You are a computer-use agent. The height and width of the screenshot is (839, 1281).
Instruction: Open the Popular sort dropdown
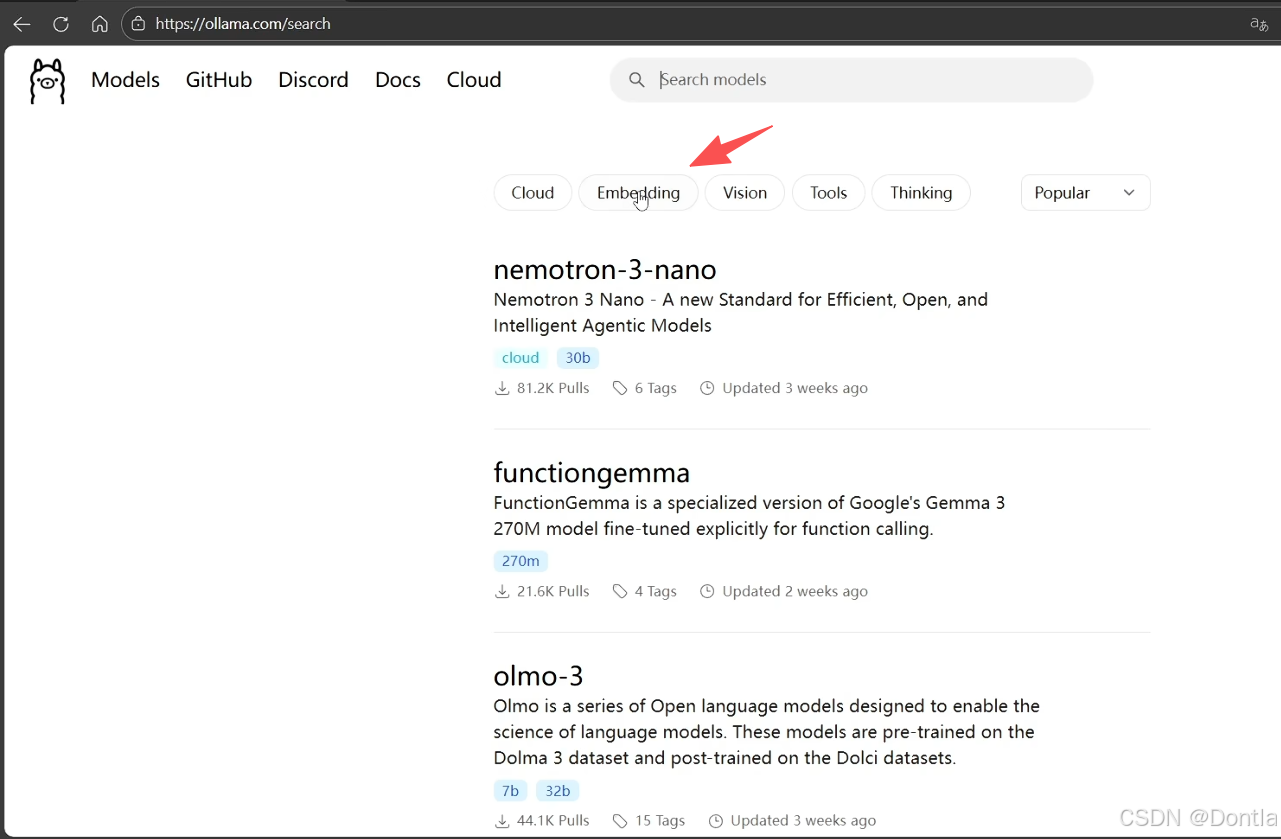1085,193
